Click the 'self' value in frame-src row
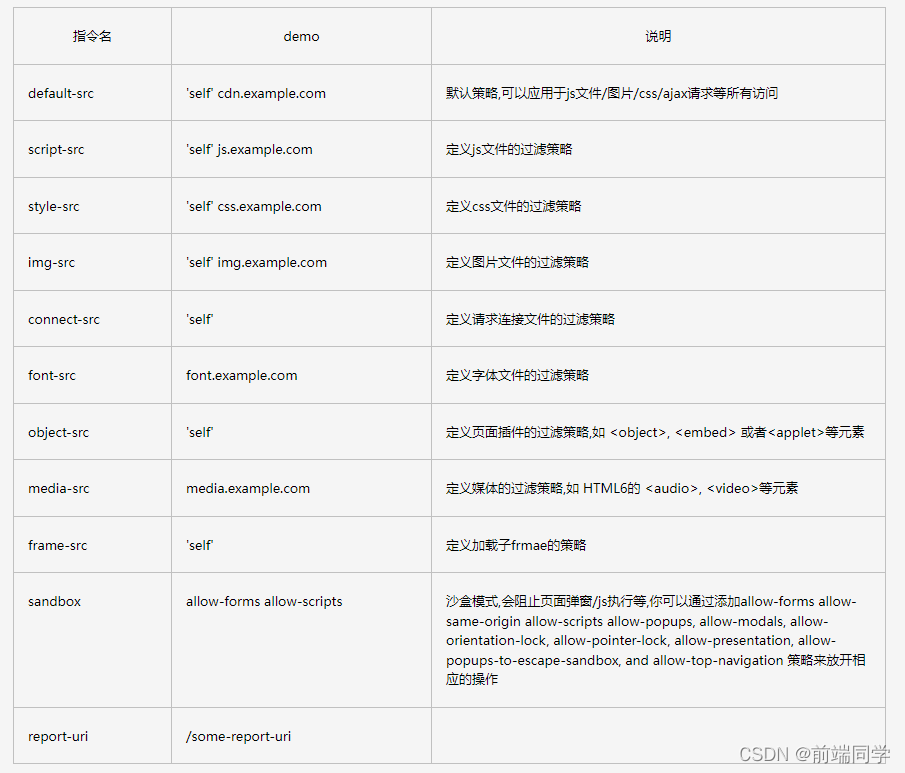Image resolution: width=905 pixels, height=773 pixels. click(200, 546)
